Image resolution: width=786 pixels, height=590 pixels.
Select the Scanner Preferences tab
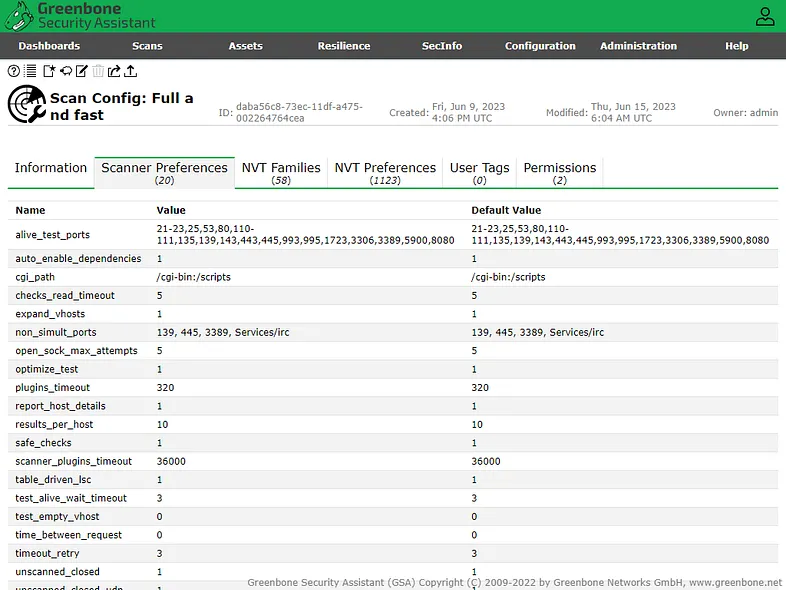point(164,173)
